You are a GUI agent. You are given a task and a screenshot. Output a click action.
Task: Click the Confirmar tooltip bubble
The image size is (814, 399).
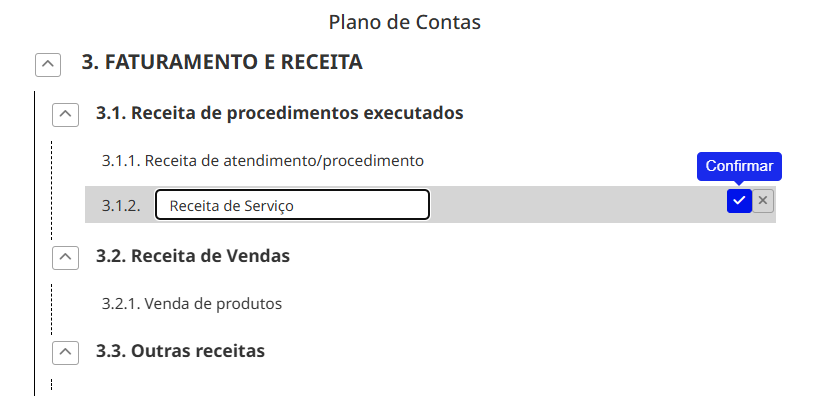click(739, 166)
